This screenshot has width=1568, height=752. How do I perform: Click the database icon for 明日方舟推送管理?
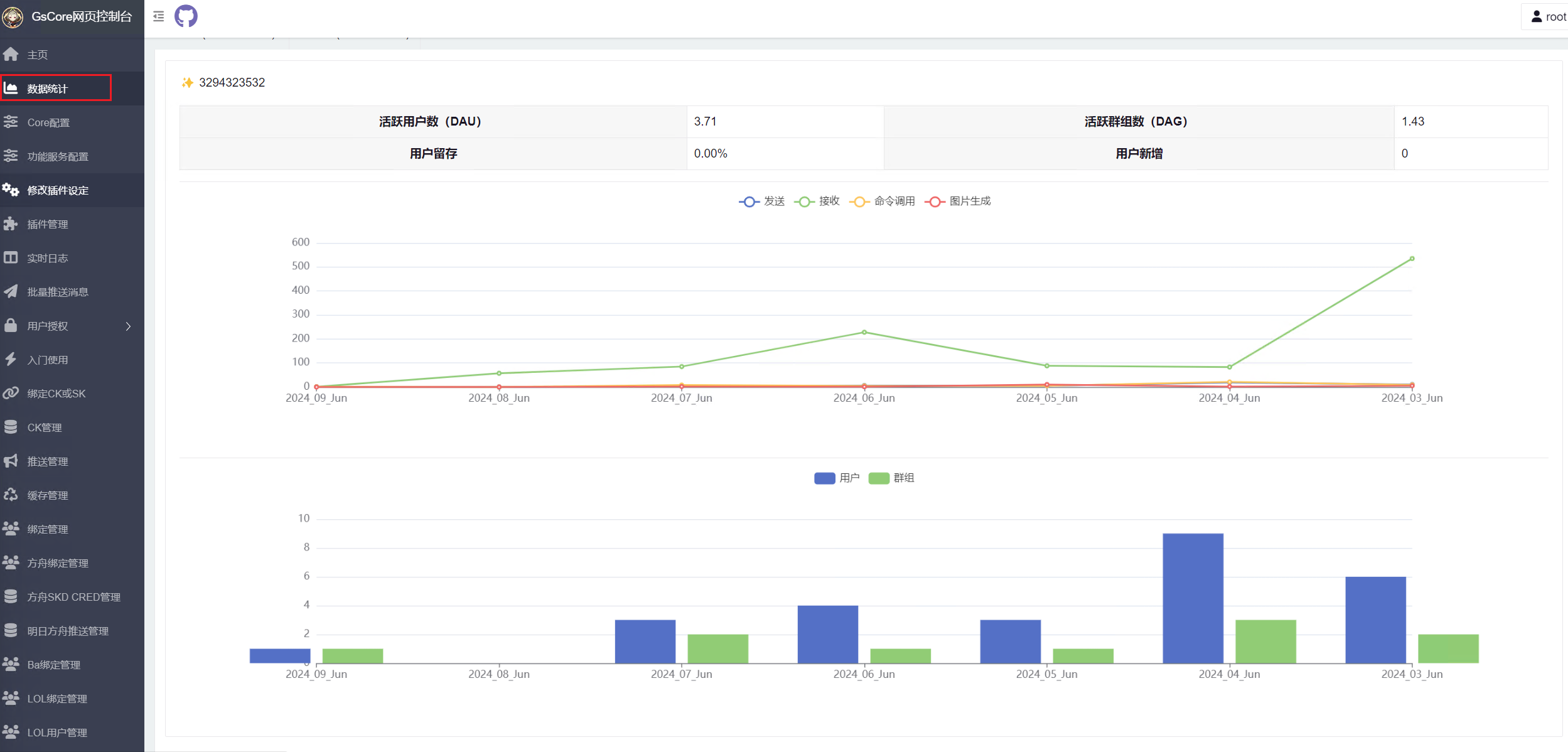pos(11,631)
